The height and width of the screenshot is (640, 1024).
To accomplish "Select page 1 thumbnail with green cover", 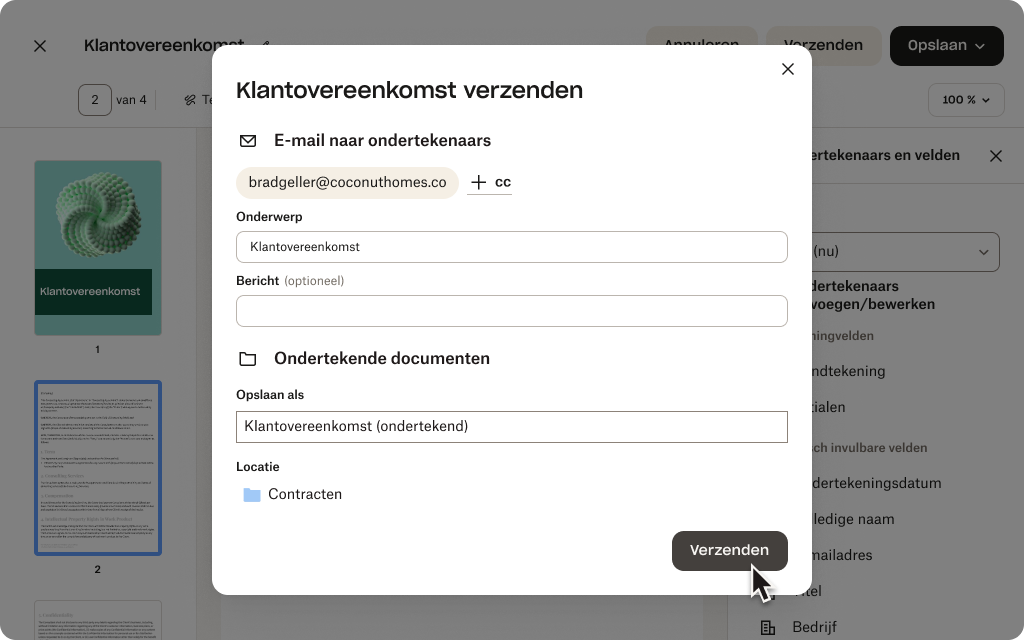I will coord(98,248).
